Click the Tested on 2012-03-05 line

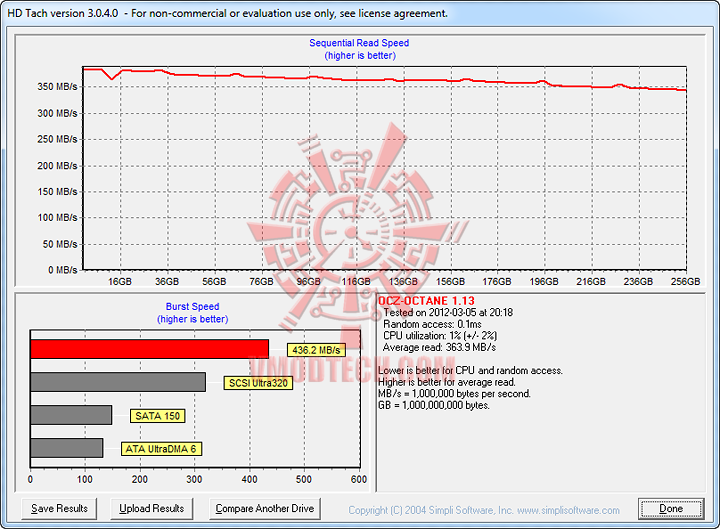(x=448, y=313)
